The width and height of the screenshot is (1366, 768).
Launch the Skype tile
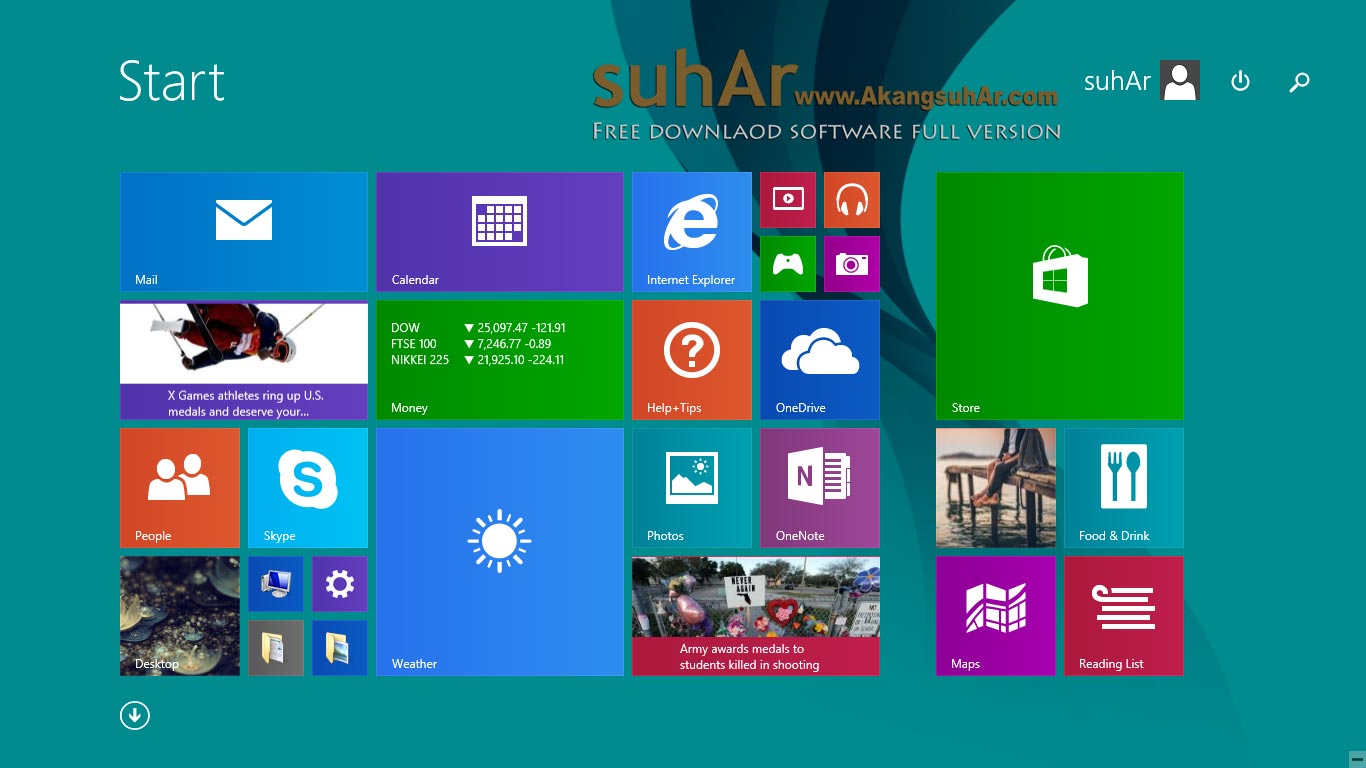(x=308, y=488)
